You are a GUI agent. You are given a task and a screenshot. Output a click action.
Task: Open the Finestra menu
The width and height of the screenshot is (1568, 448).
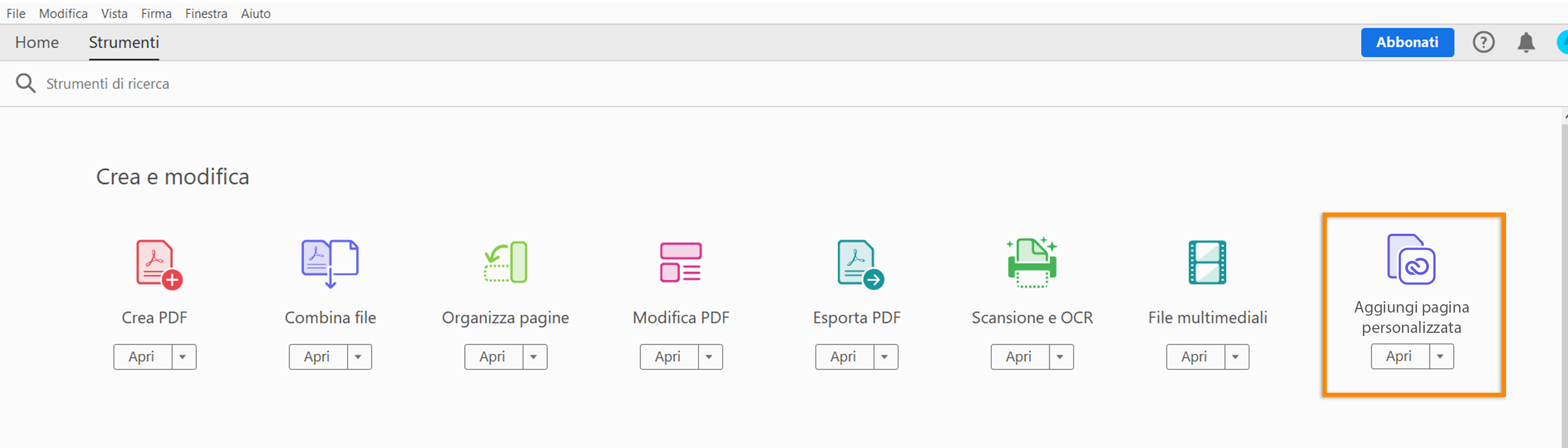pos(206,14)
